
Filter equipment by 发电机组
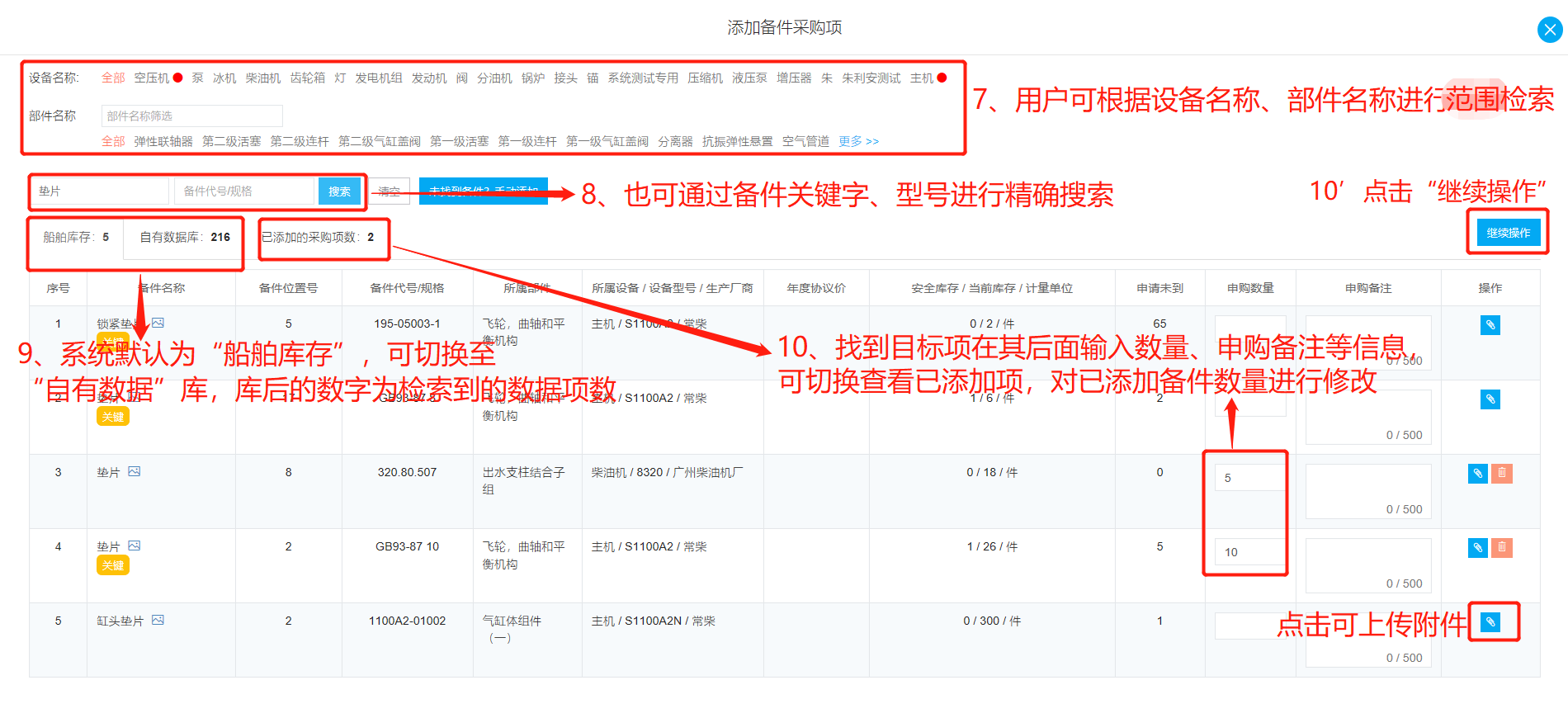tap(379, 78)
